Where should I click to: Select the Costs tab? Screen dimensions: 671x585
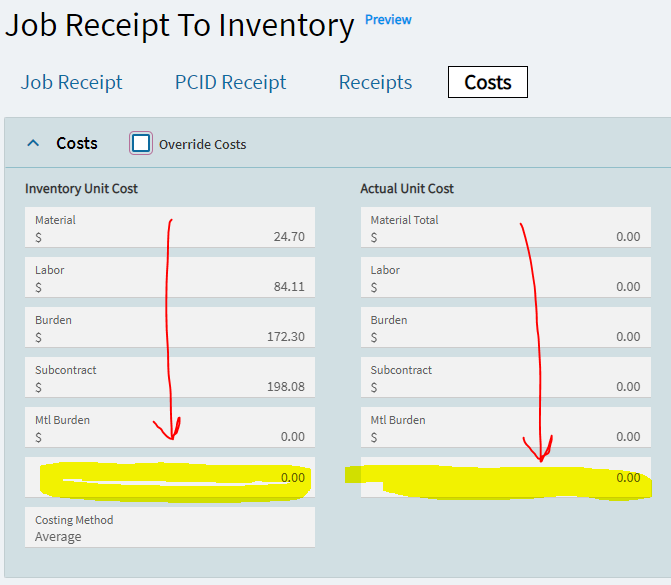click(488, 82)
